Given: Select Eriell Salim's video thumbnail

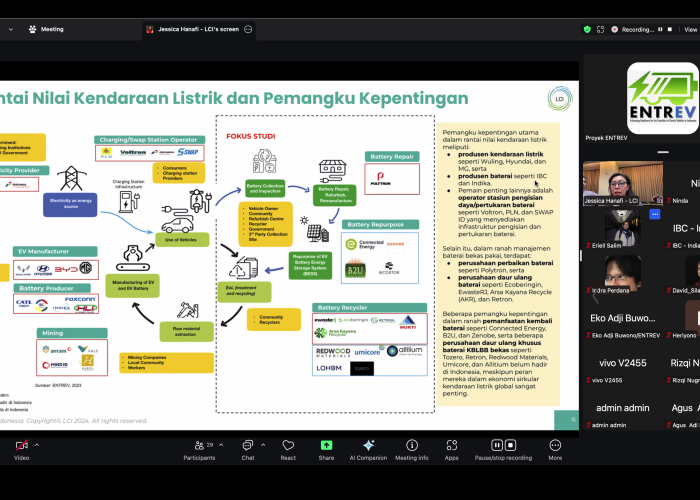Looking at the screenshot, I should (x=623, y=229).
